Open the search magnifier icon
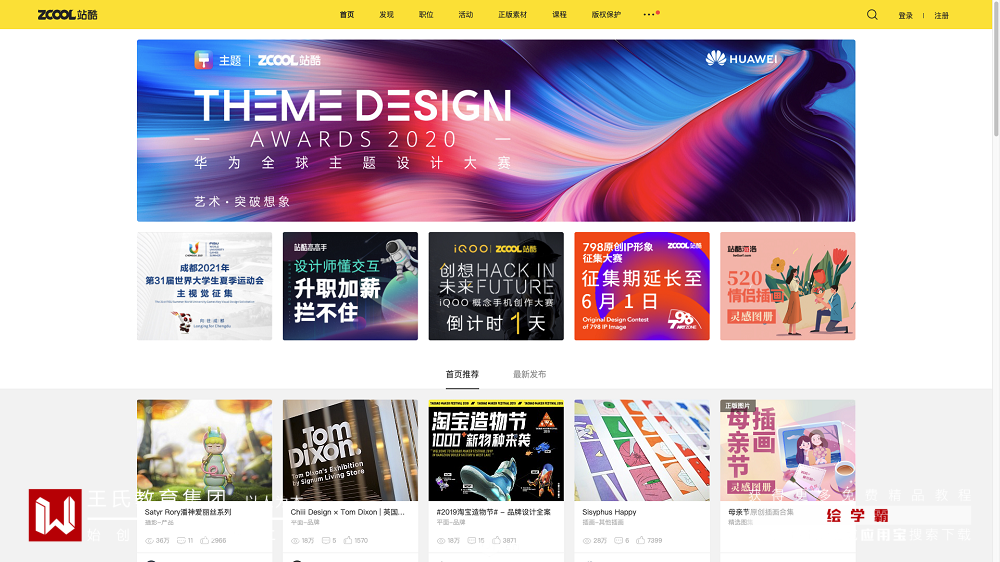Viewport: 1000px width, 562px height. click(x=872, y=15)
